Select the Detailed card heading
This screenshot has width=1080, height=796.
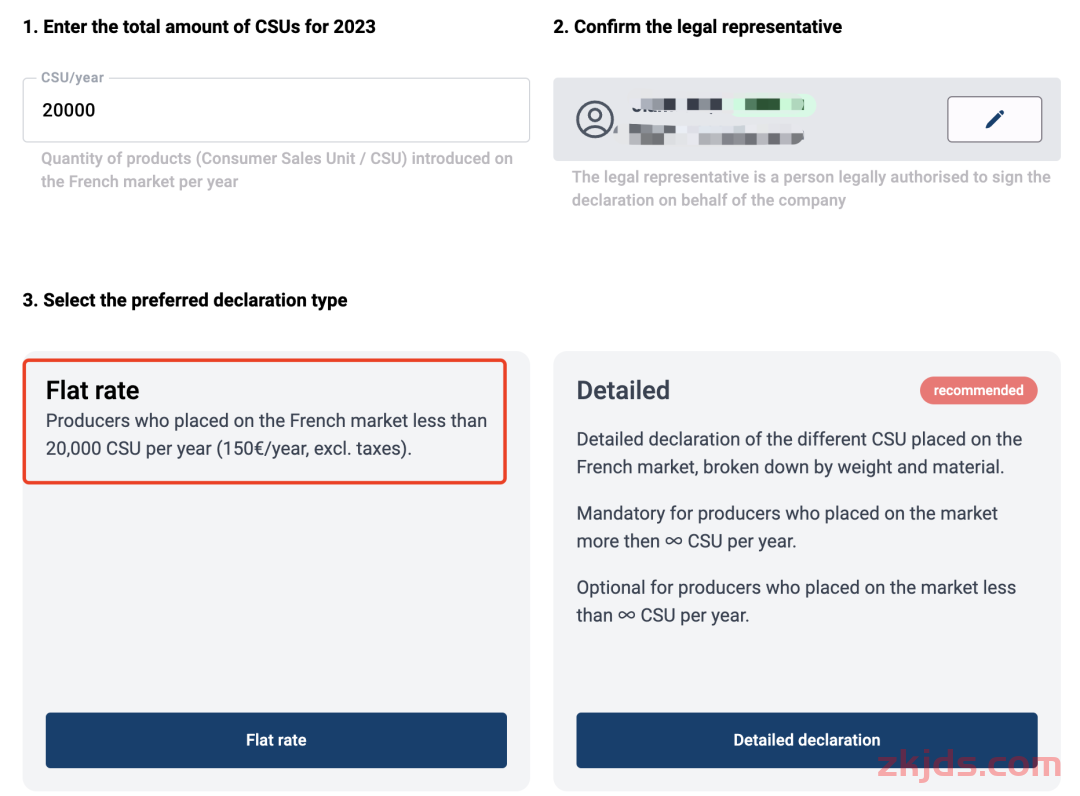click(x=623, y=390)
